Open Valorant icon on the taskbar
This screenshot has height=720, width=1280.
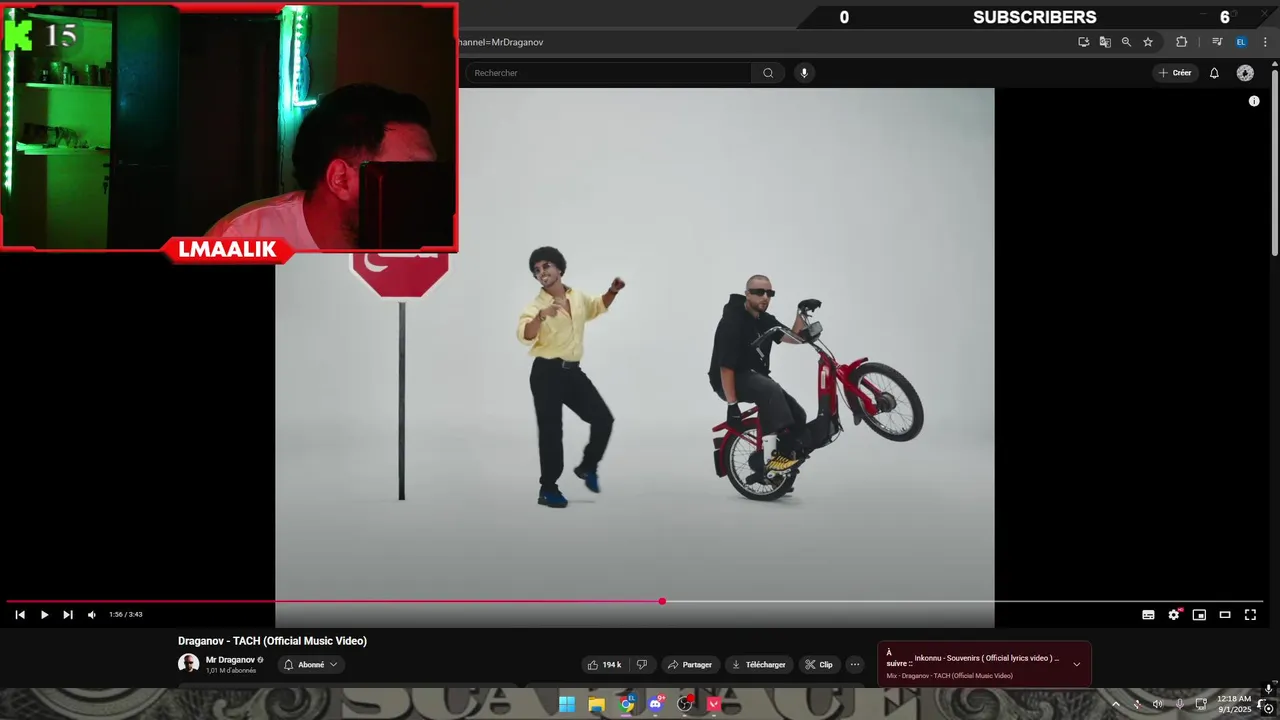coord(714,704)
